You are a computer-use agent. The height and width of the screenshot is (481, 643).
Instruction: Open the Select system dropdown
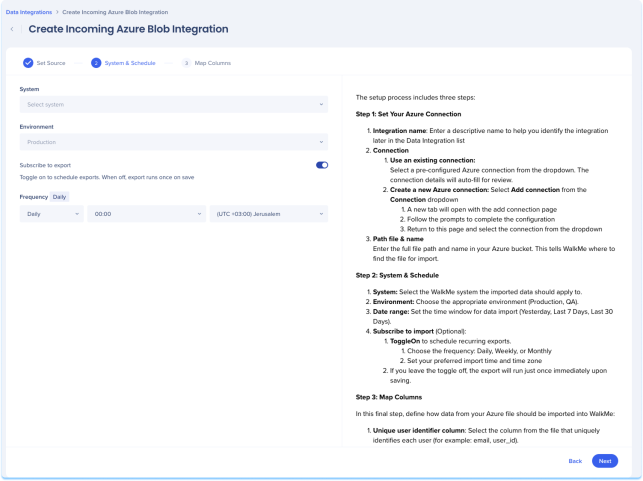coord(174,104)
